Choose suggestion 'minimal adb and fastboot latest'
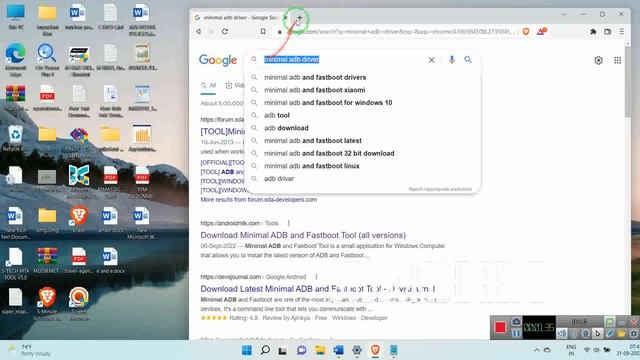 click(x=362, y=140)
